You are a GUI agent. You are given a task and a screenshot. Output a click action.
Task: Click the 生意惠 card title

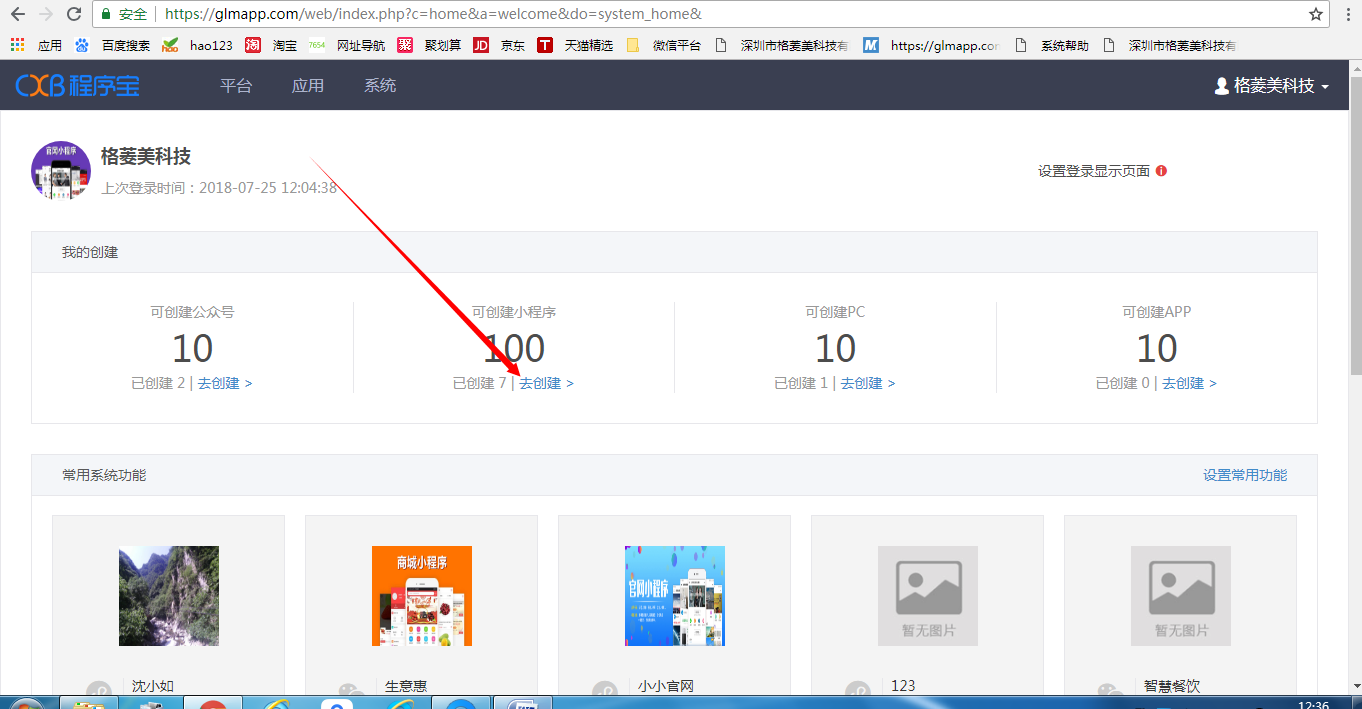coord(406,686)
